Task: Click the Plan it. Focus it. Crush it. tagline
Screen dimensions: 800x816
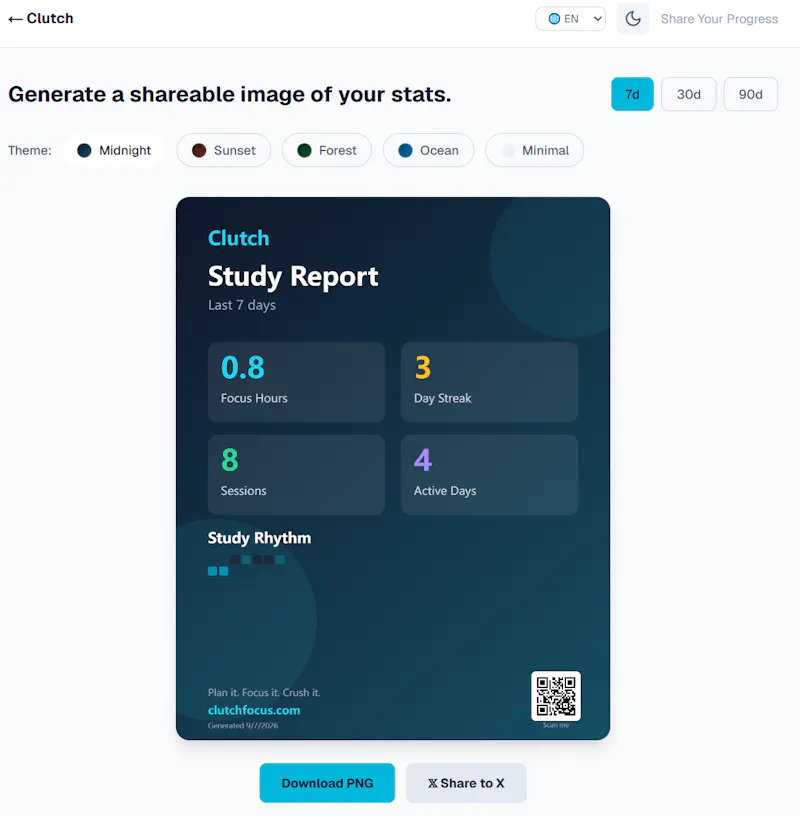Action: pos(264,693)
